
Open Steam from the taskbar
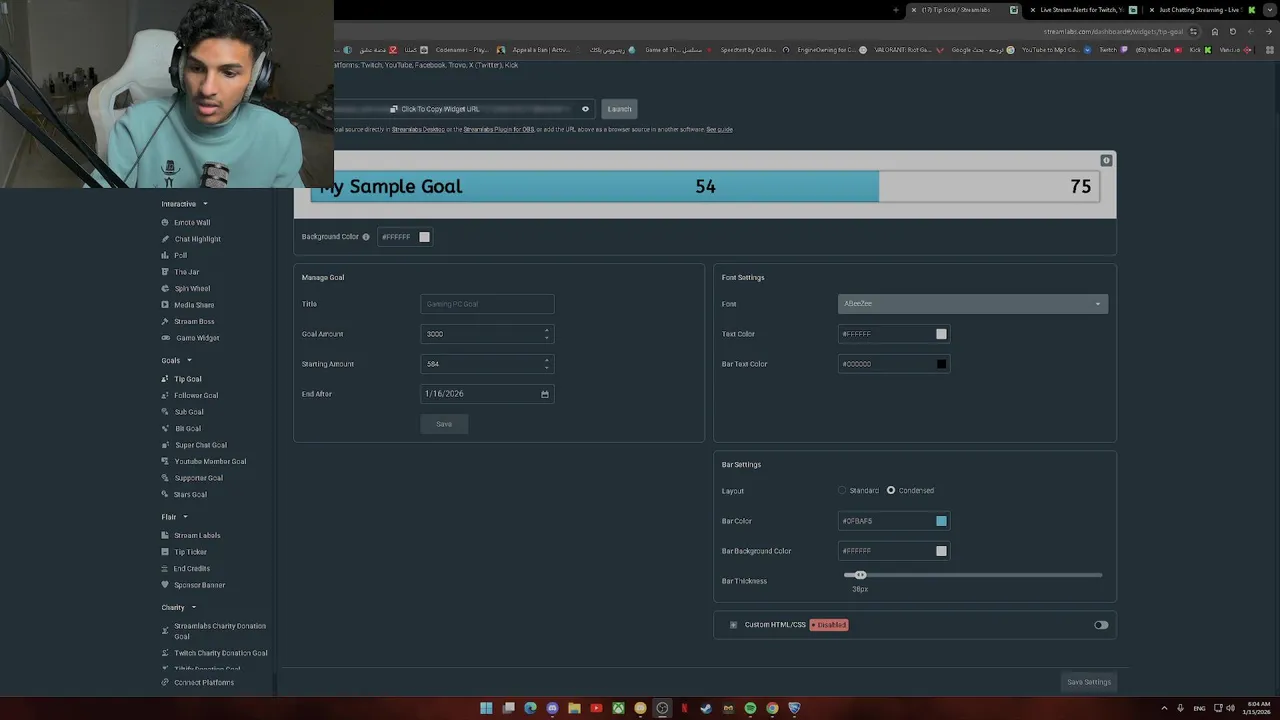(x=706, y=708)
